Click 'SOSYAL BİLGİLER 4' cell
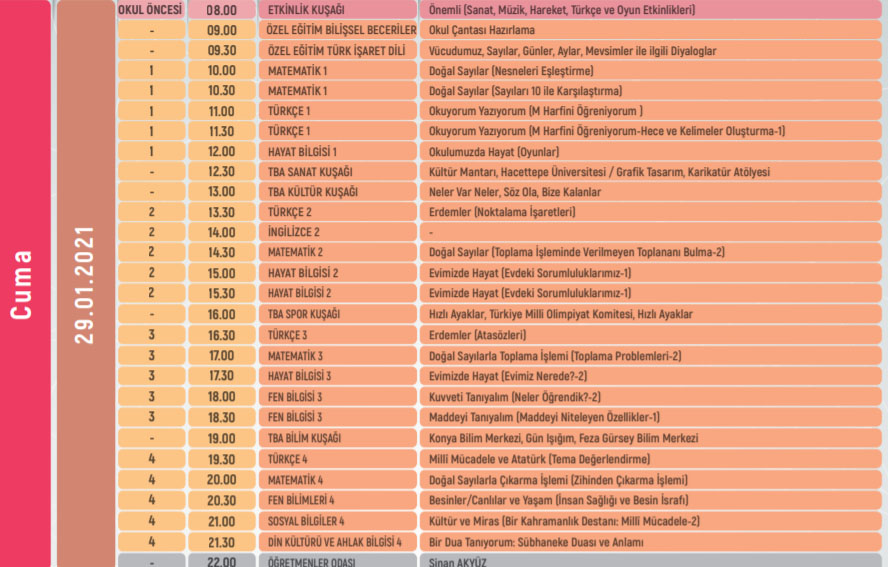The image size is (888, 567). (x=338, y=521)
